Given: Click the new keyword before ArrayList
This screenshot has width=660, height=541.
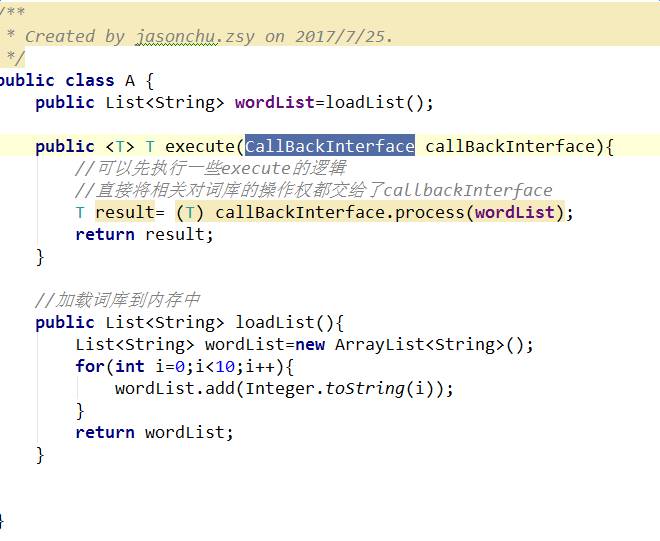Looking at the screenshot, I should pyautogui.click(x=310, y=344).
